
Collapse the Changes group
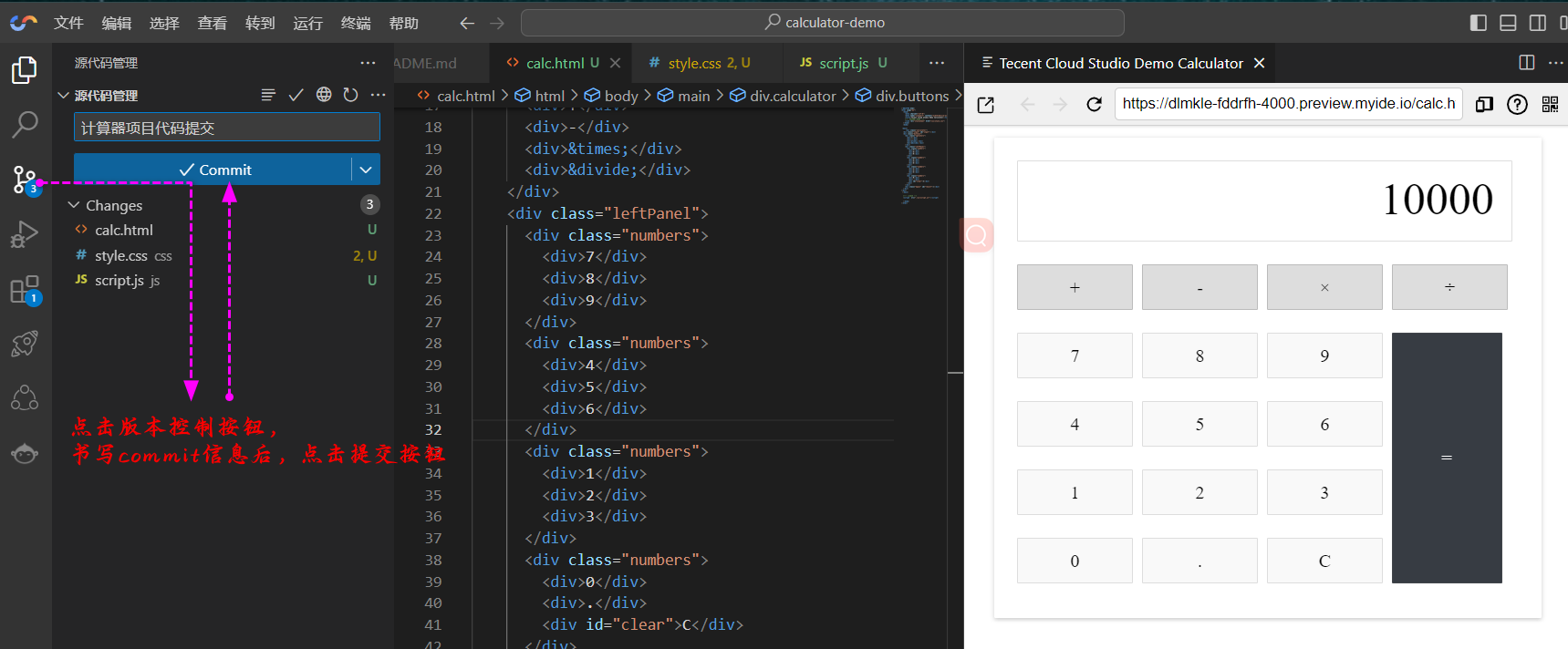(x=74, y=205)
